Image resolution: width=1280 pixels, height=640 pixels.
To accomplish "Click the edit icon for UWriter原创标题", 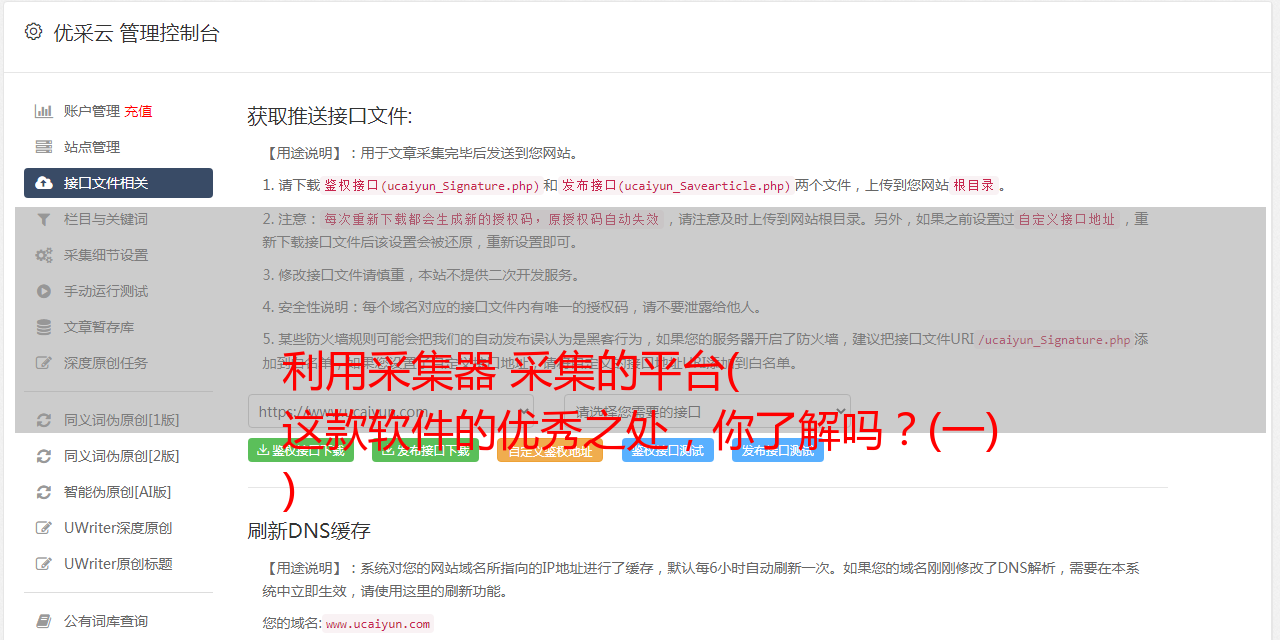I will 44,564.
